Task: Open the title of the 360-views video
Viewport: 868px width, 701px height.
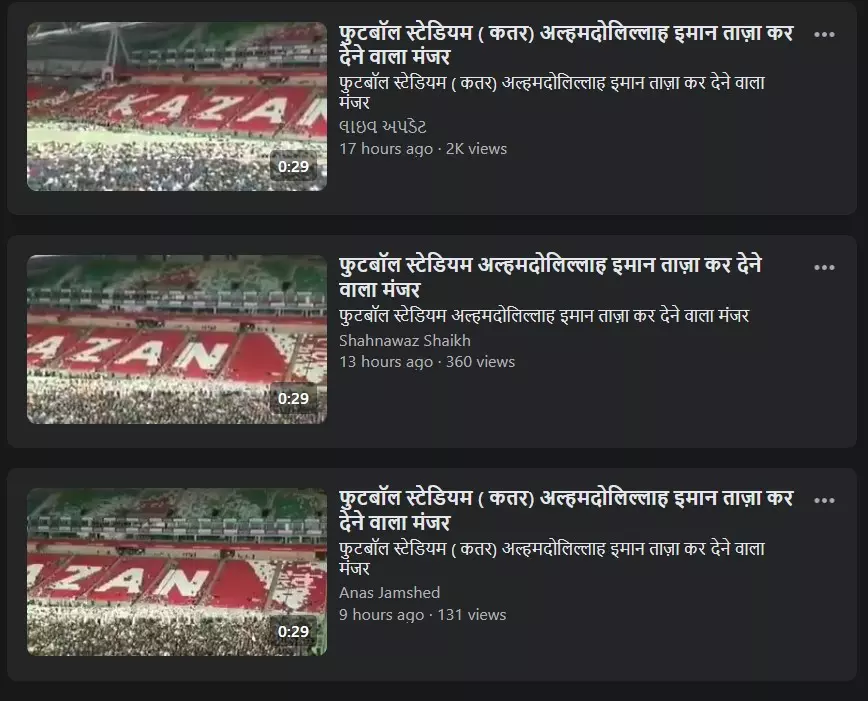Action: click(x=550, y=277)
